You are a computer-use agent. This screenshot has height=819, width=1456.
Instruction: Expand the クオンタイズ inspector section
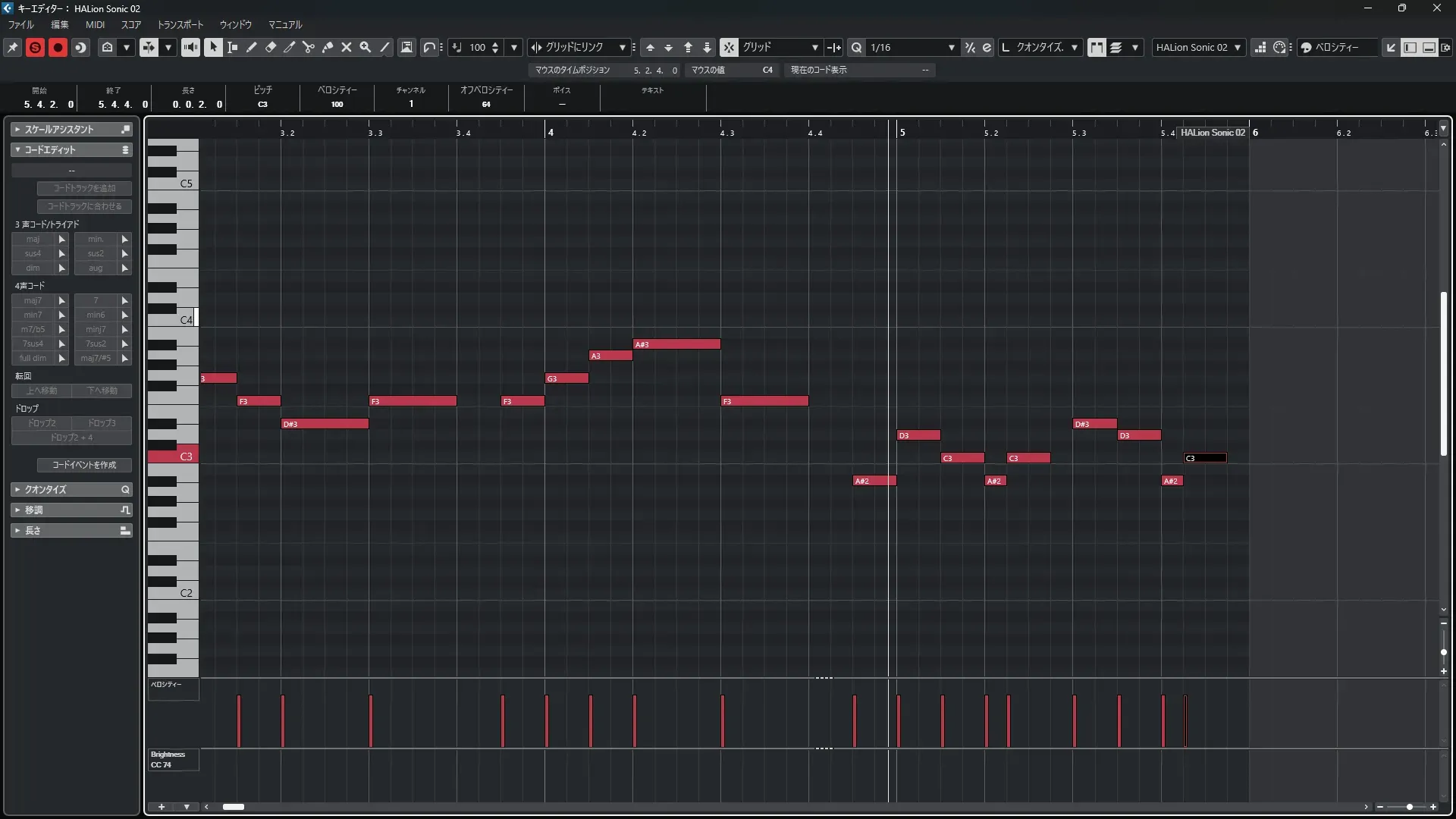coord(45,490)
